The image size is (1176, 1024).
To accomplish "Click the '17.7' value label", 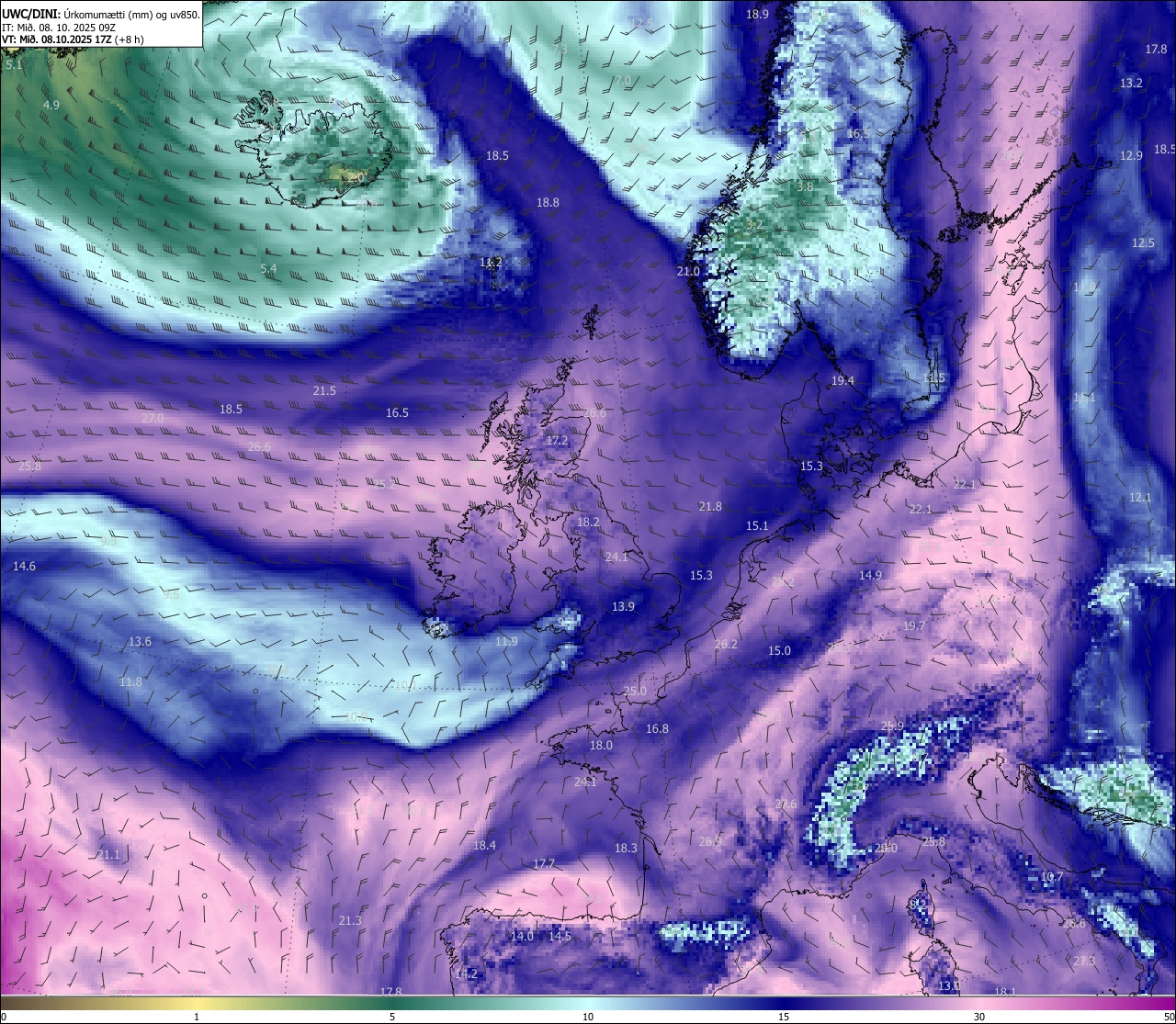I will pos(544,864).
